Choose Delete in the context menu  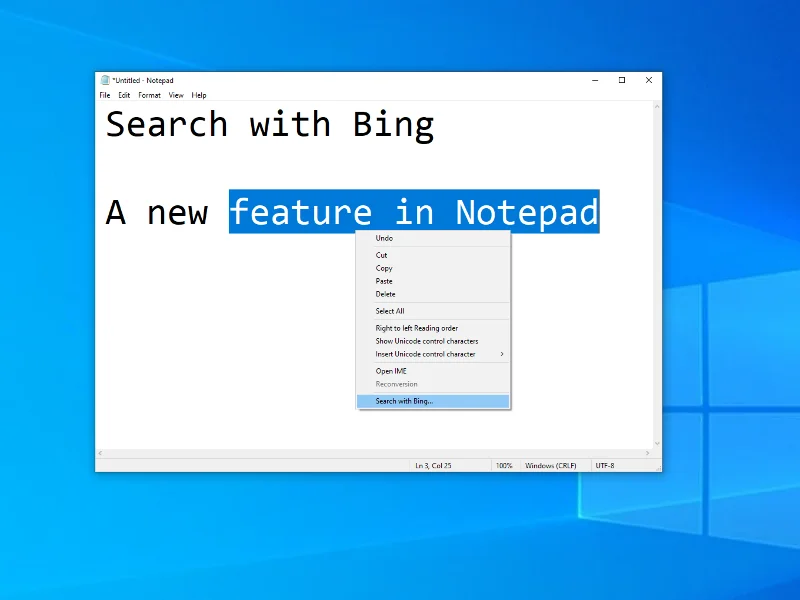(433, 294)
